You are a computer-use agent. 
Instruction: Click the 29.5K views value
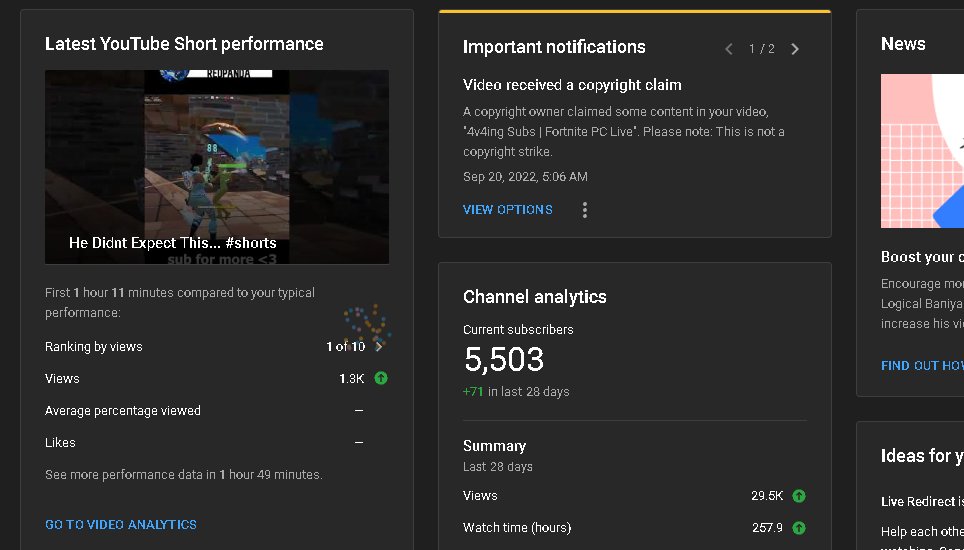[767, 496]
